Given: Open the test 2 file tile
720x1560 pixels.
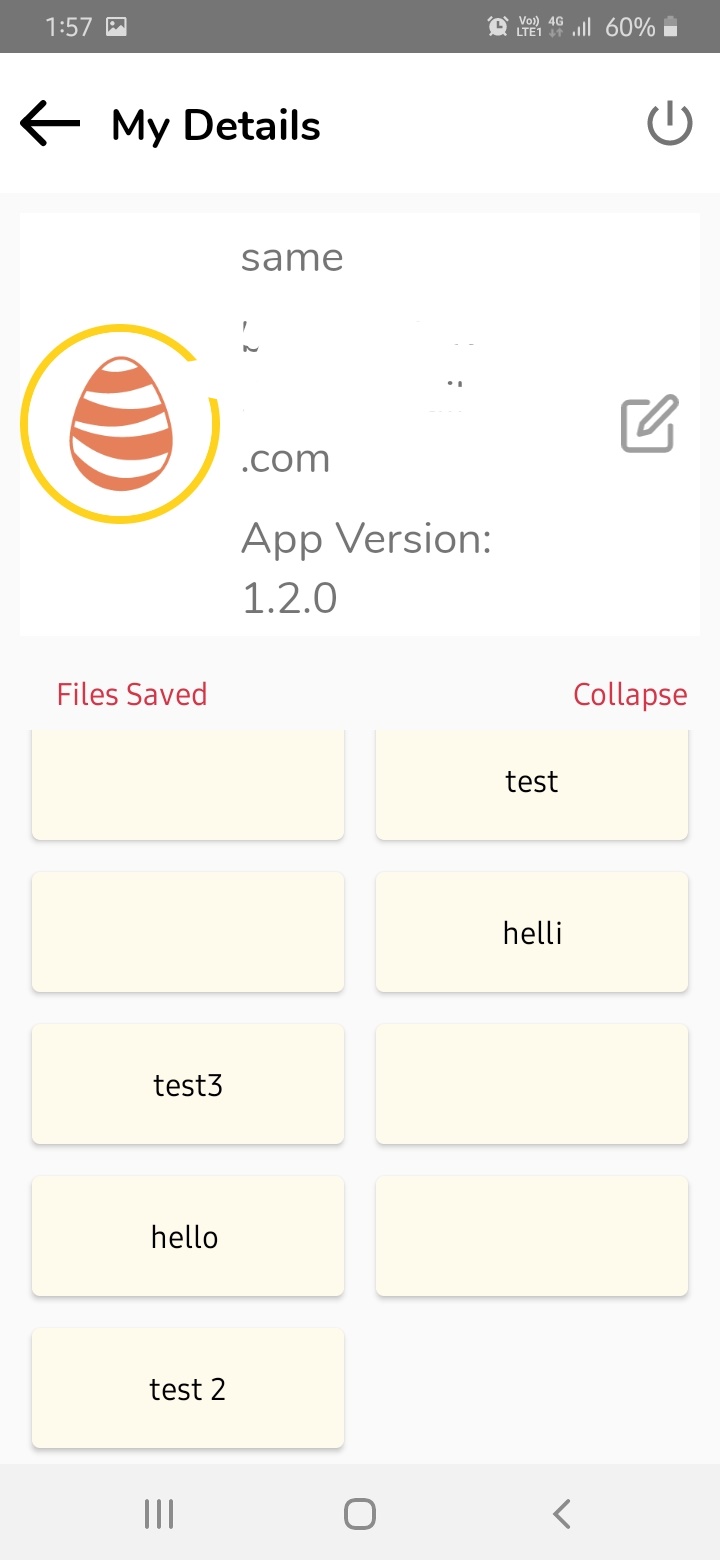Looking at the screenshot, I should click(x=188, y=1388).
